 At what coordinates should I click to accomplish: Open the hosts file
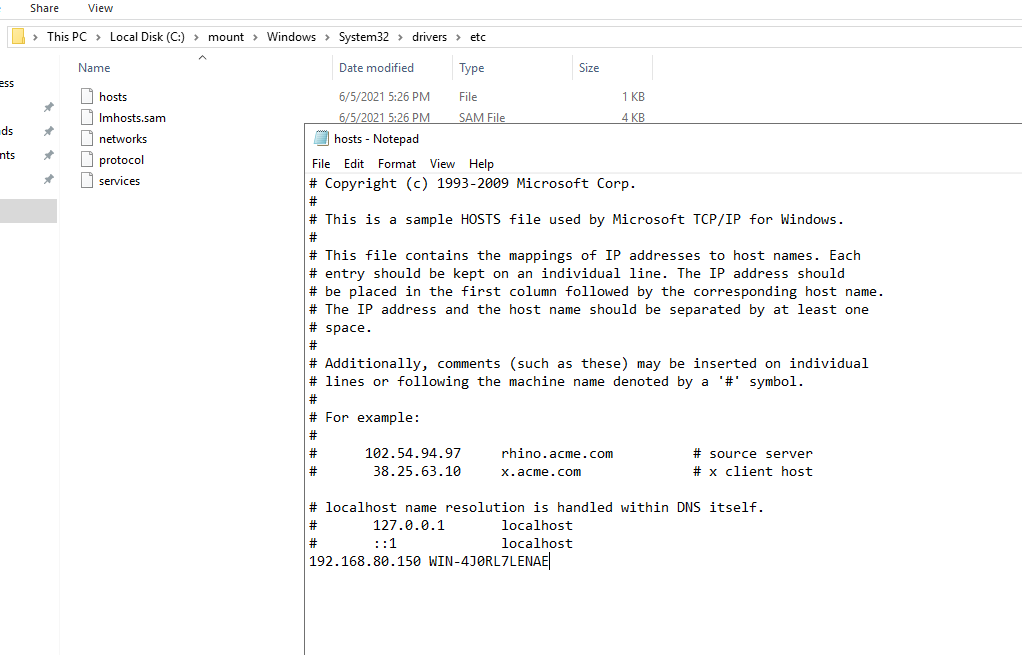tap(113, 96)
